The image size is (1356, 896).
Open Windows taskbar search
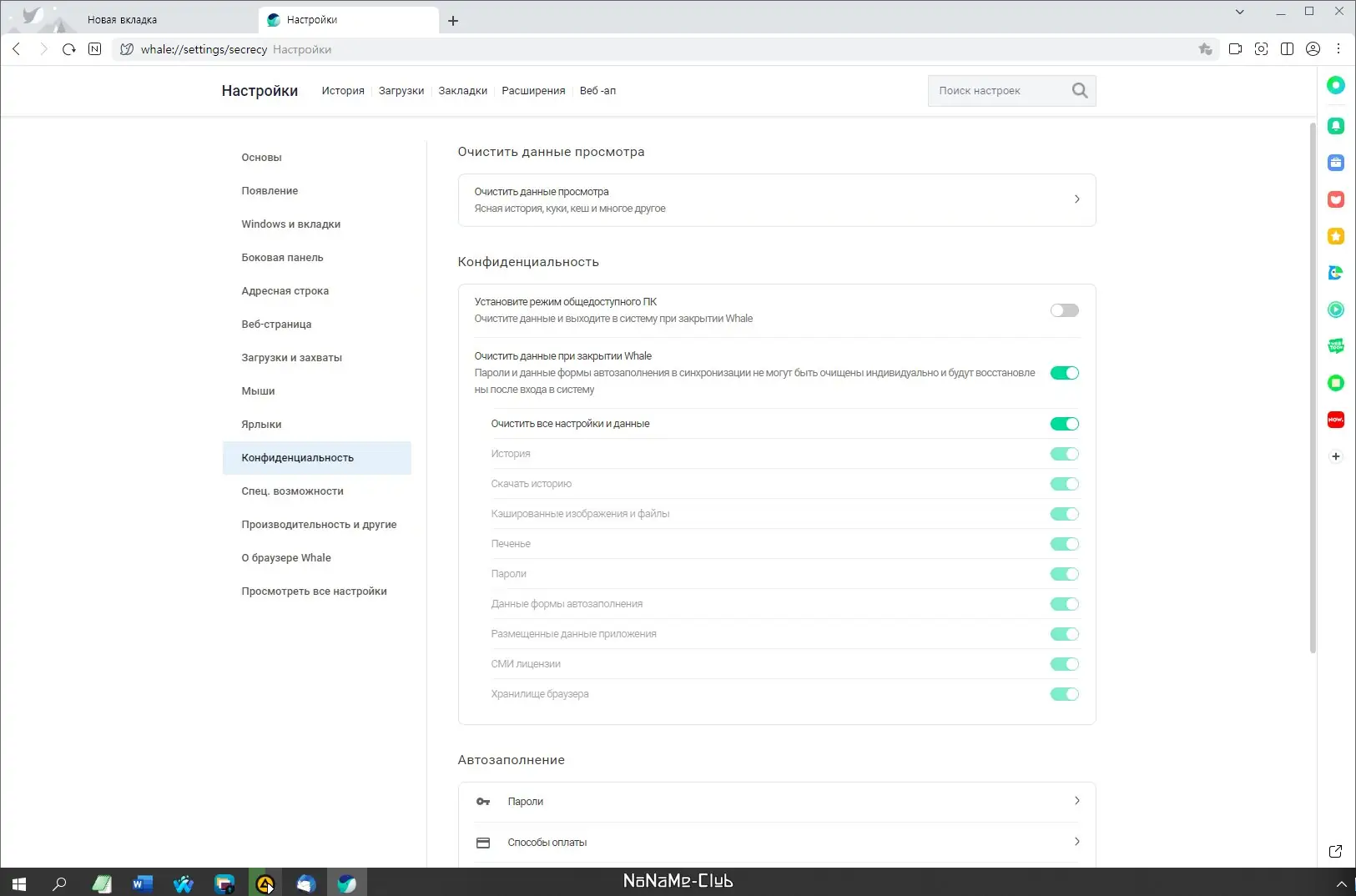[59, 883]
